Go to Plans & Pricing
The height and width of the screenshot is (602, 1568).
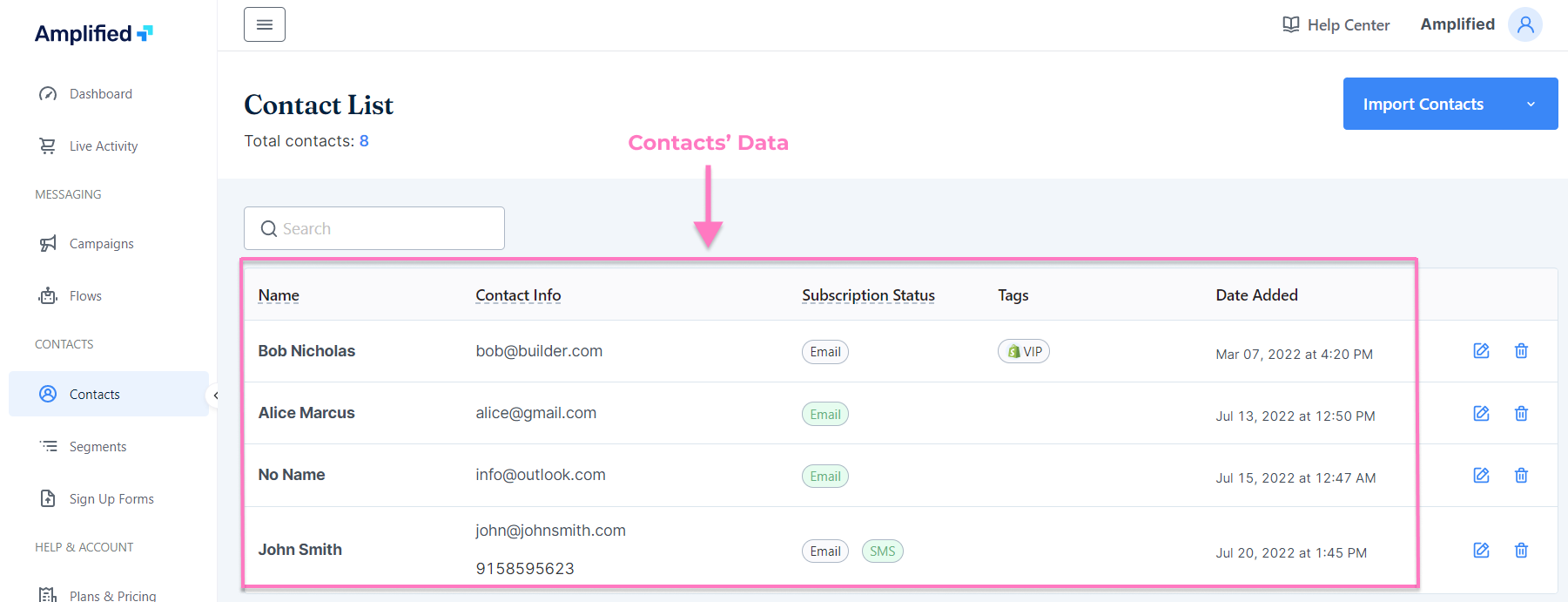113,595
